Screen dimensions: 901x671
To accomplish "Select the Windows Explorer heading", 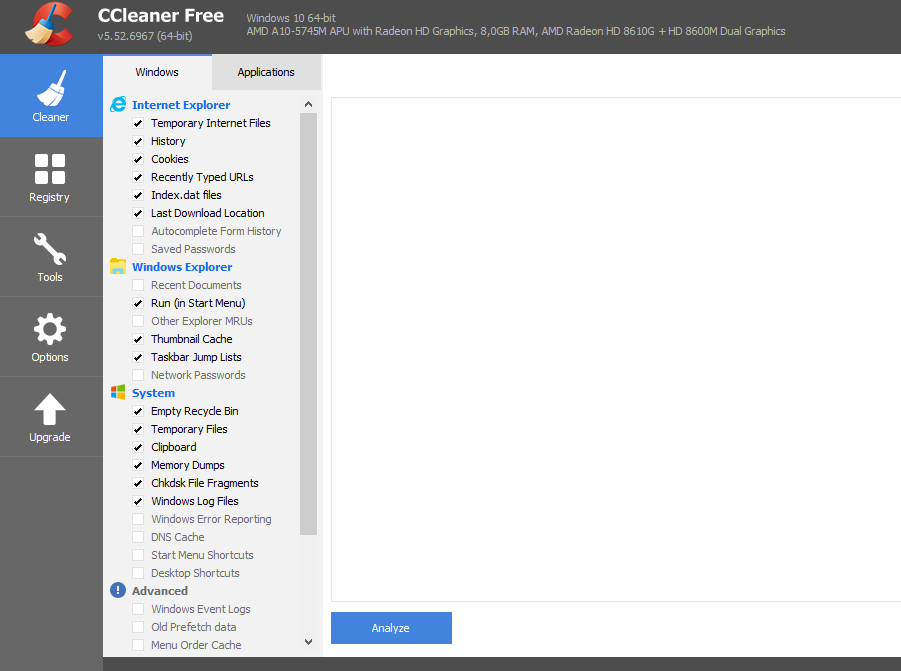I will [182, 267].
